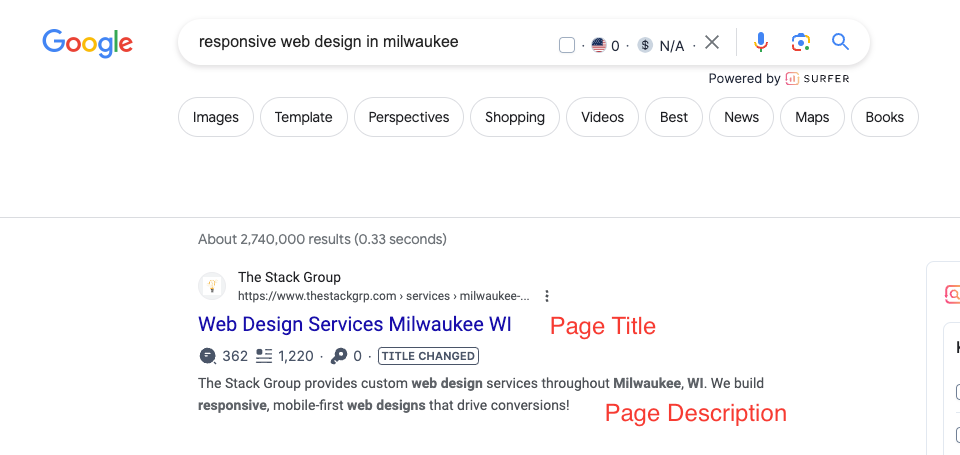Click the word count icon showing 1,220
The image size is (960, 455).
264,356
